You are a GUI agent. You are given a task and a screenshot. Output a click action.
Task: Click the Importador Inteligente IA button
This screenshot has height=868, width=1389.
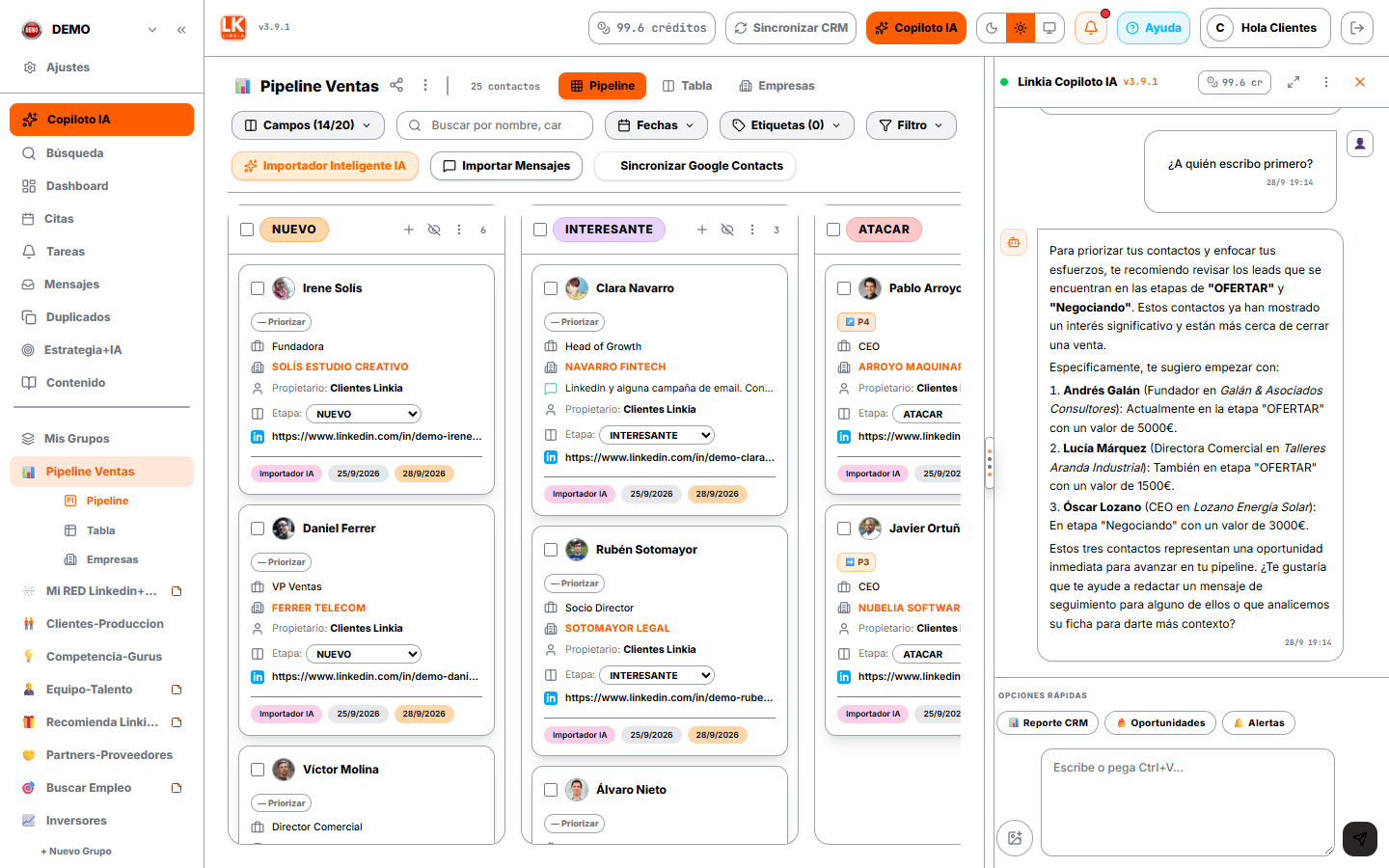(x=325, y=166)
